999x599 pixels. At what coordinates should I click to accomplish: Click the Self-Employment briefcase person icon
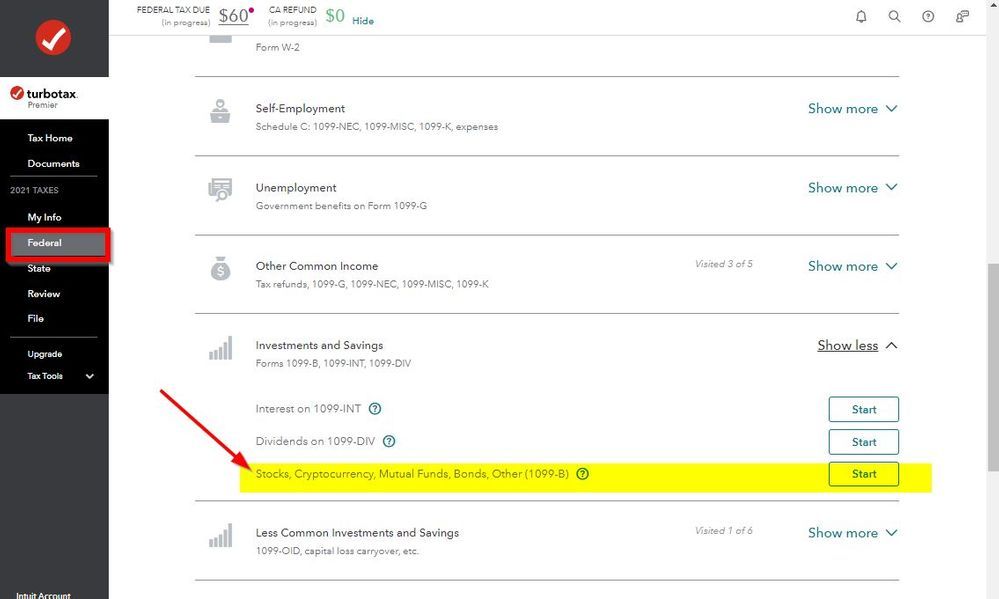click(x=220, y=112)
